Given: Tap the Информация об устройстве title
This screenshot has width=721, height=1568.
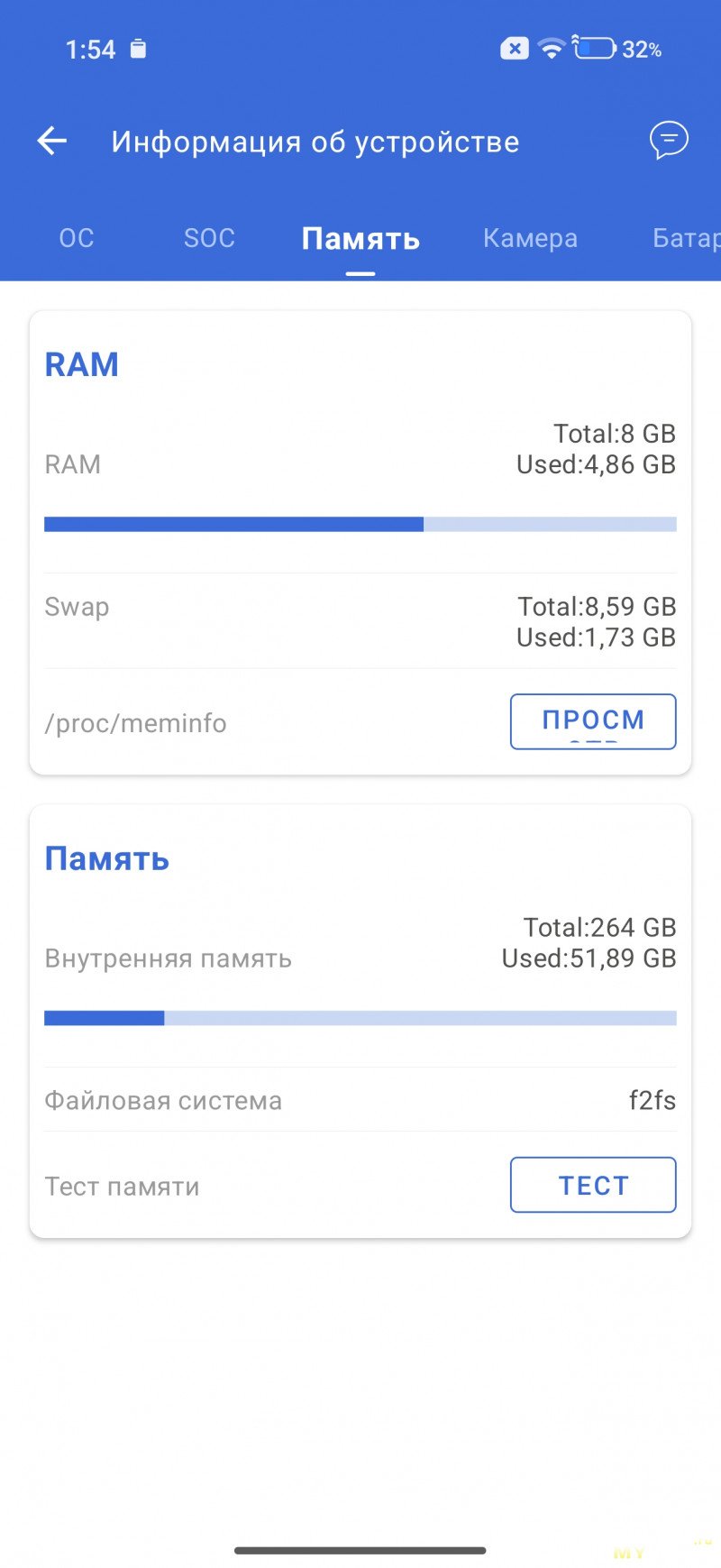Looking at the screenshot, I should (x=315, y=142).
